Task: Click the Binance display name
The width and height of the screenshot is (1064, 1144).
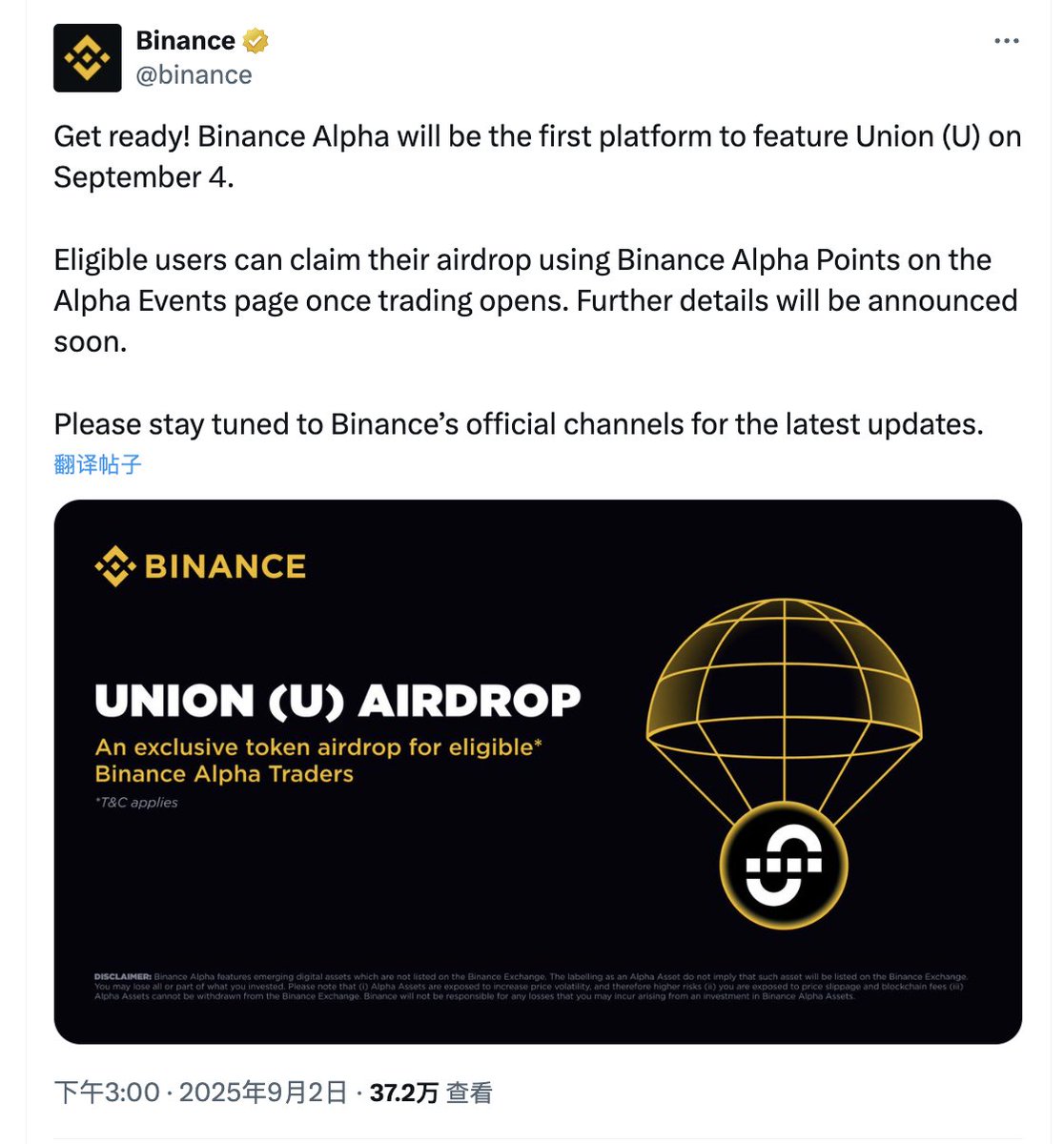Action: [185, 41]
